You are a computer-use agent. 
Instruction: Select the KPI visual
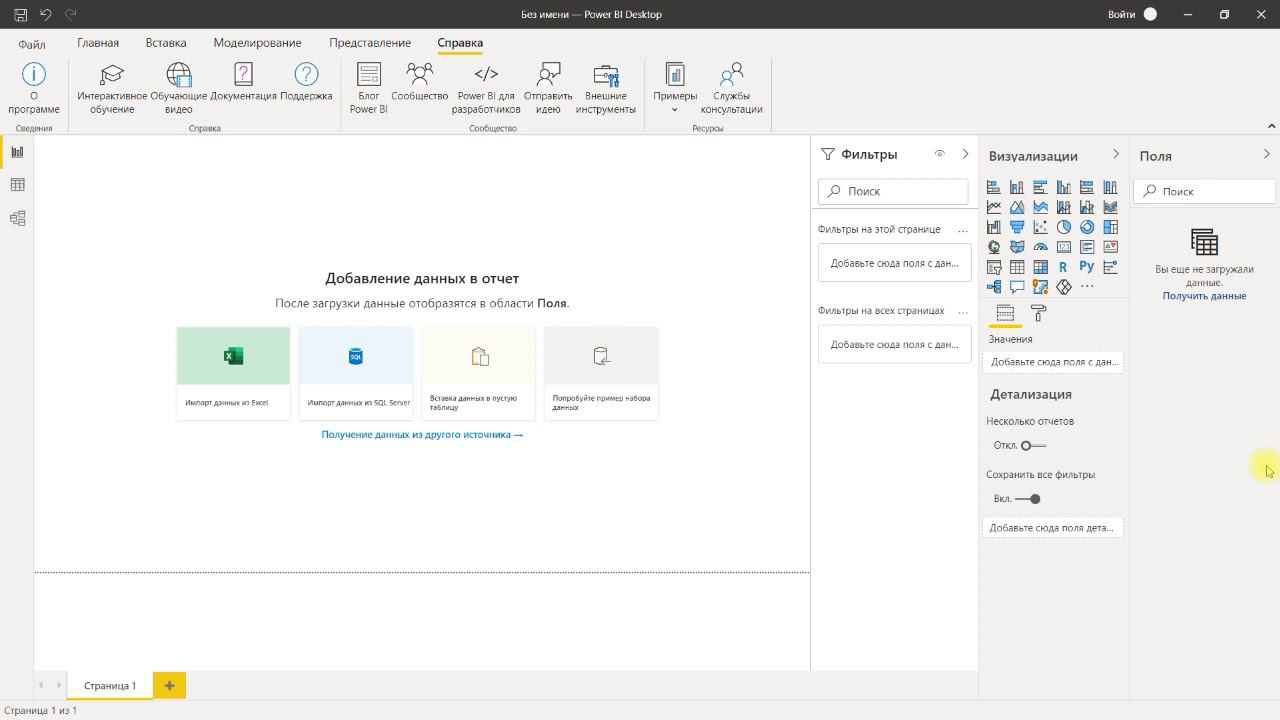(1110, 247)
